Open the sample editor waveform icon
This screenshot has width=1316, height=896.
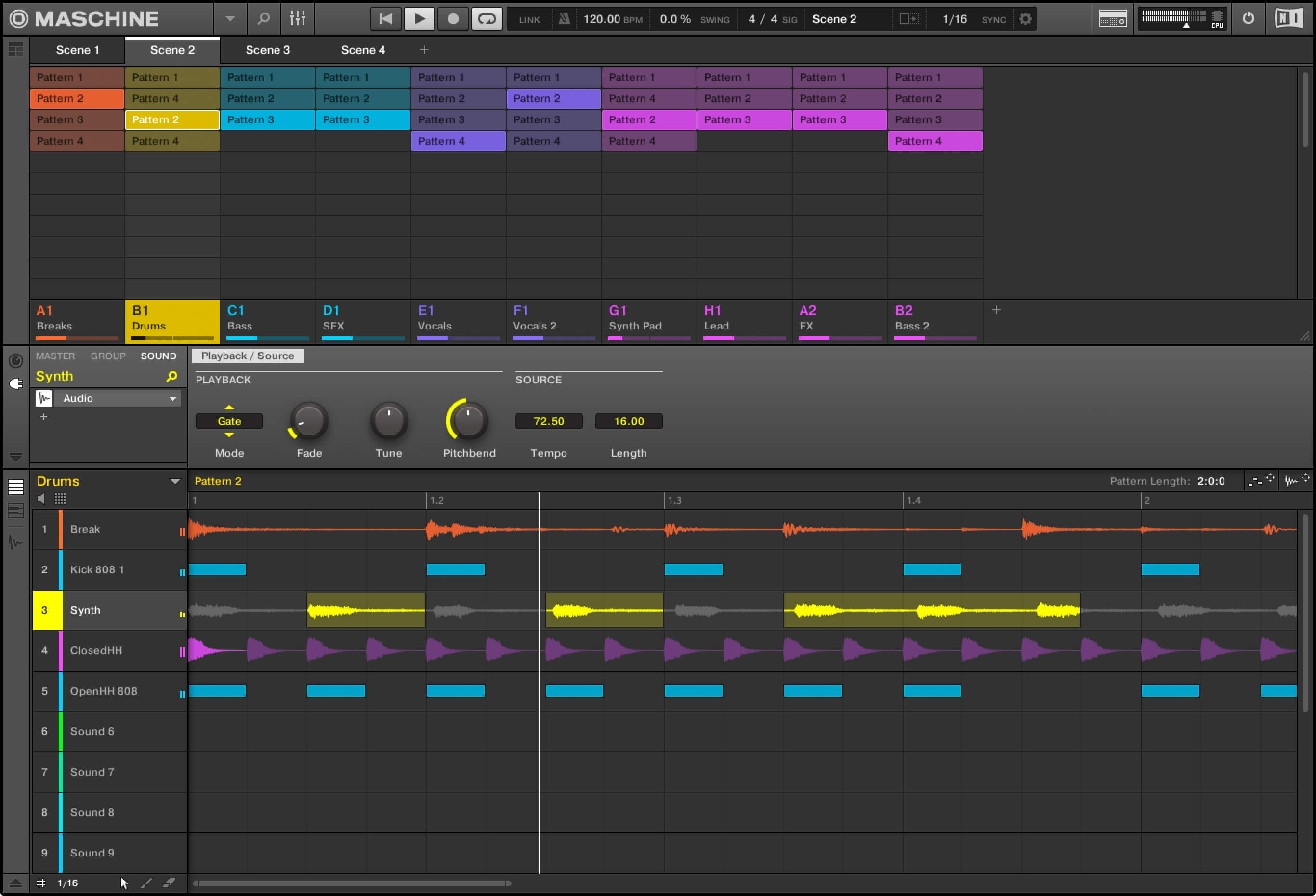point(16,542)
